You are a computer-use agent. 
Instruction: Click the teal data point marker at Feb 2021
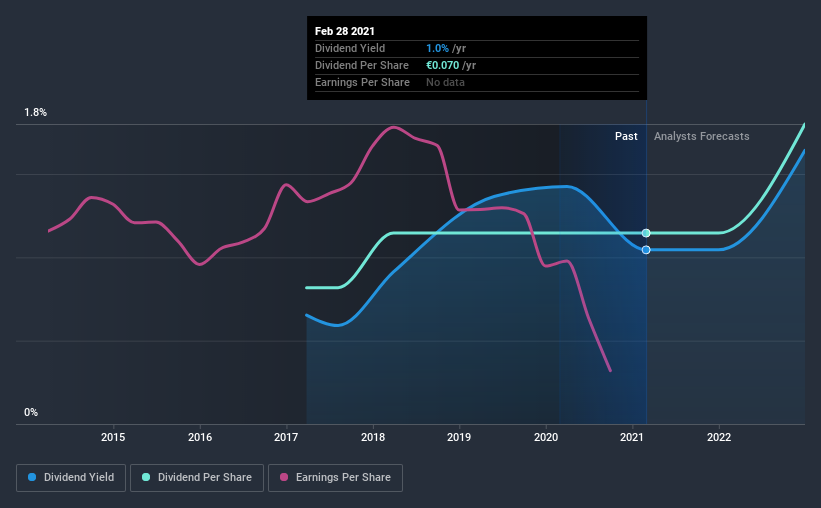646,233
